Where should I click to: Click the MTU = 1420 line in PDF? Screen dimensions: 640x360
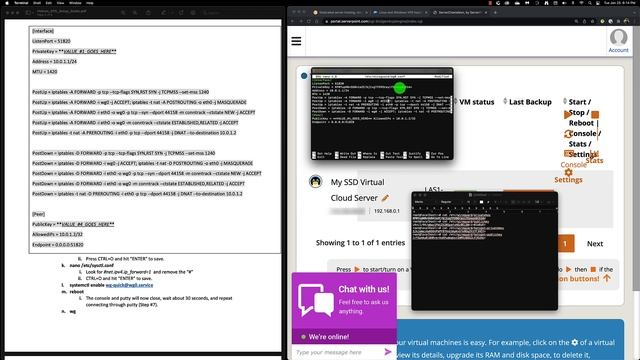coord(44,71)
